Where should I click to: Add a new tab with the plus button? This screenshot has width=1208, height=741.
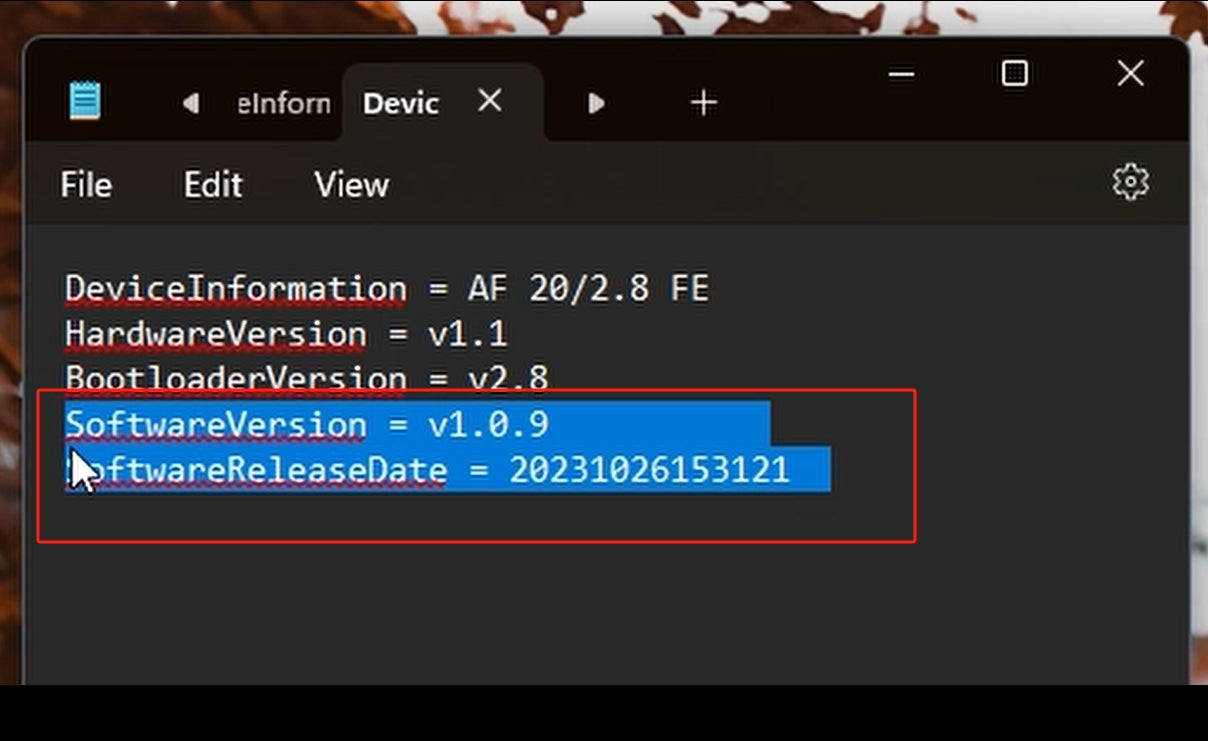click(x=704, y=102)
